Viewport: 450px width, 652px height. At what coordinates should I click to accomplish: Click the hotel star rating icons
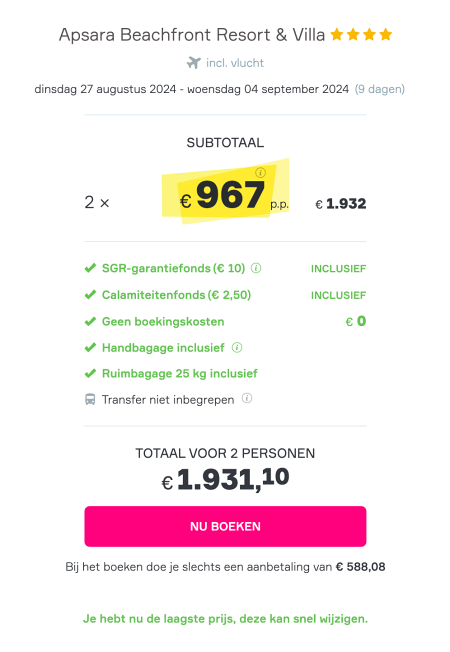(x=361, y=35)
